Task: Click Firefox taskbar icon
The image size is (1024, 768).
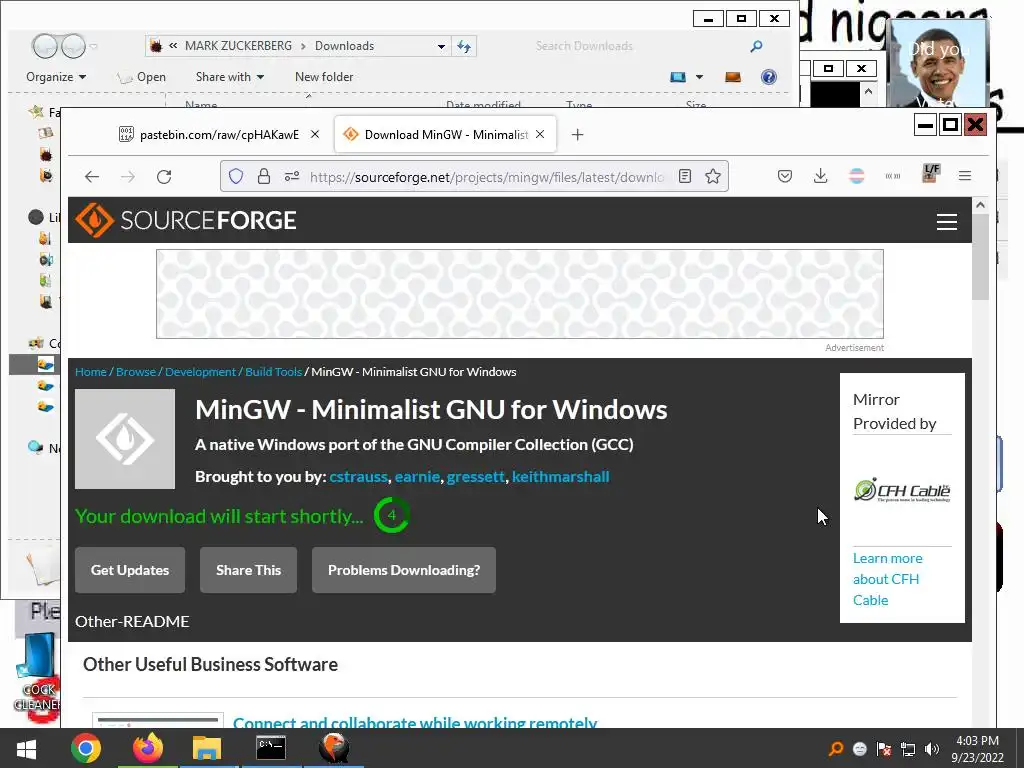Action: click(148, 748)
